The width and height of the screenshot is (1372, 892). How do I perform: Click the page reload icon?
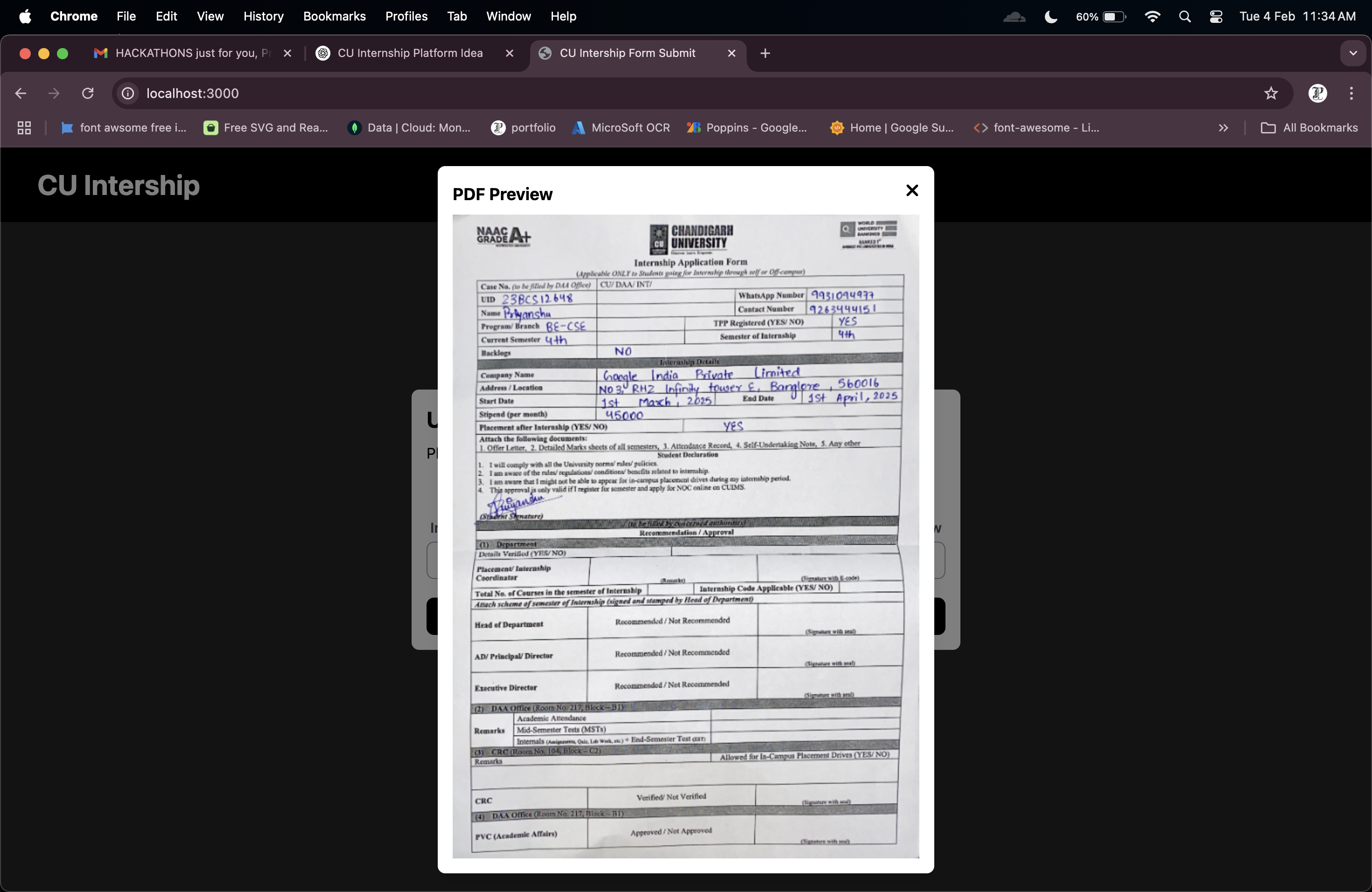pyautogui.click(x=88, y=93)
